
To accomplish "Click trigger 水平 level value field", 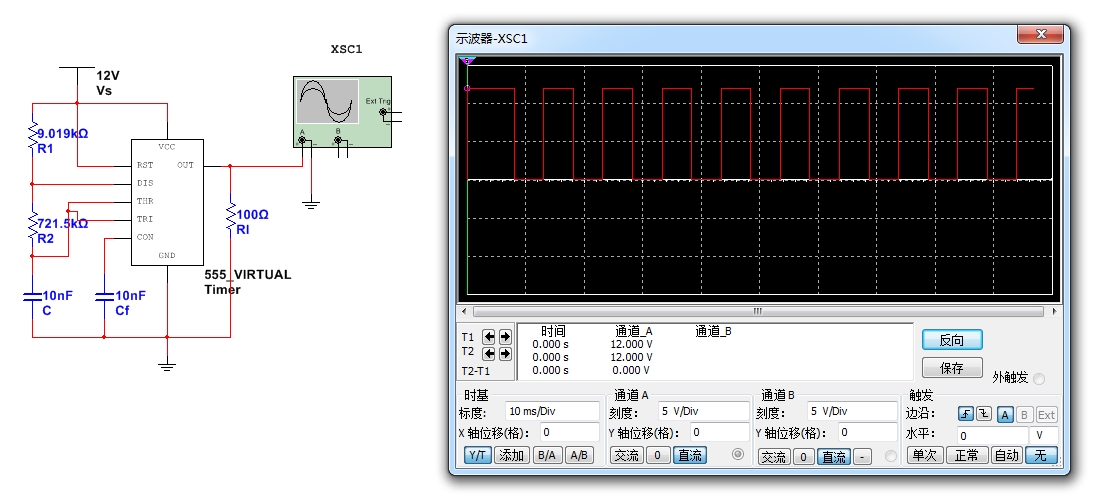I will (993, 435).
